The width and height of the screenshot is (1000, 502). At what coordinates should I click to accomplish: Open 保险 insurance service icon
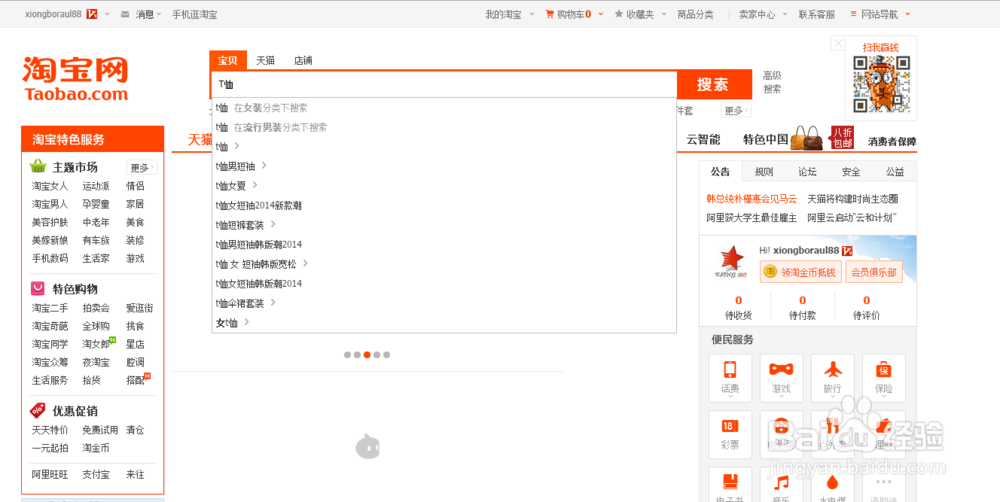click(884, 378)
